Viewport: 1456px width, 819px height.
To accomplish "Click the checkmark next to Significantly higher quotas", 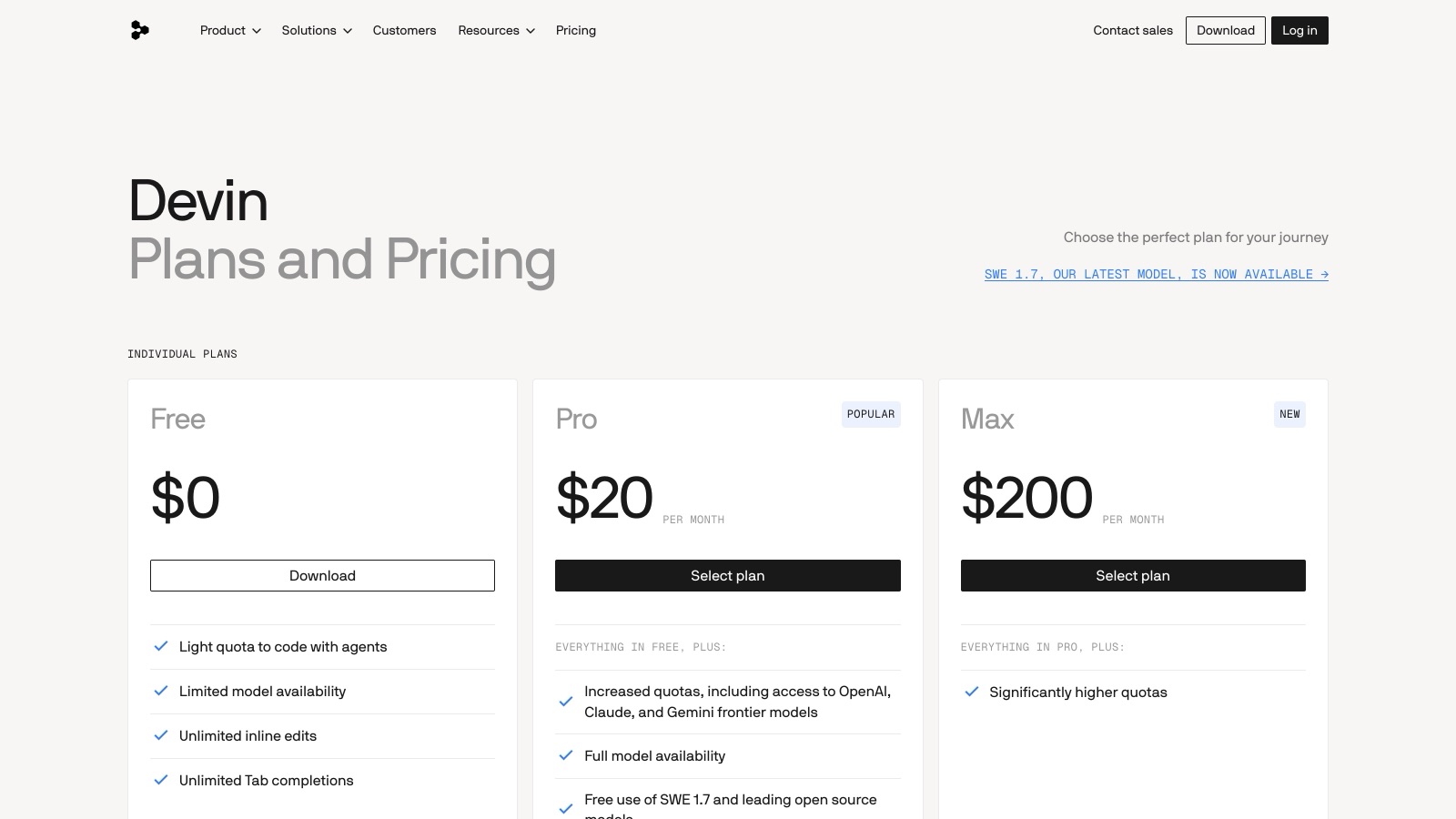I will tap(971, 692).
